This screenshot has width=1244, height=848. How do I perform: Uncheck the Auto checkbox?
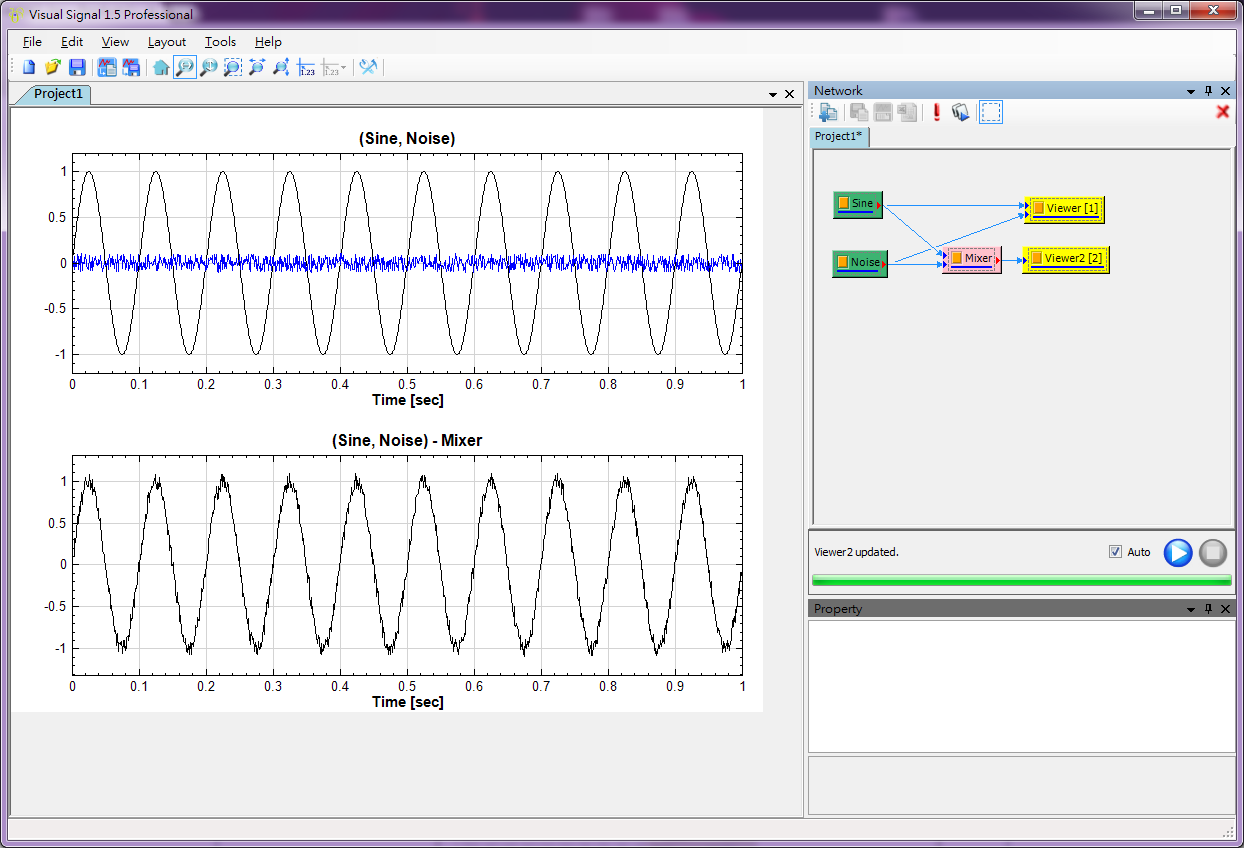[x=1115, y=552]
